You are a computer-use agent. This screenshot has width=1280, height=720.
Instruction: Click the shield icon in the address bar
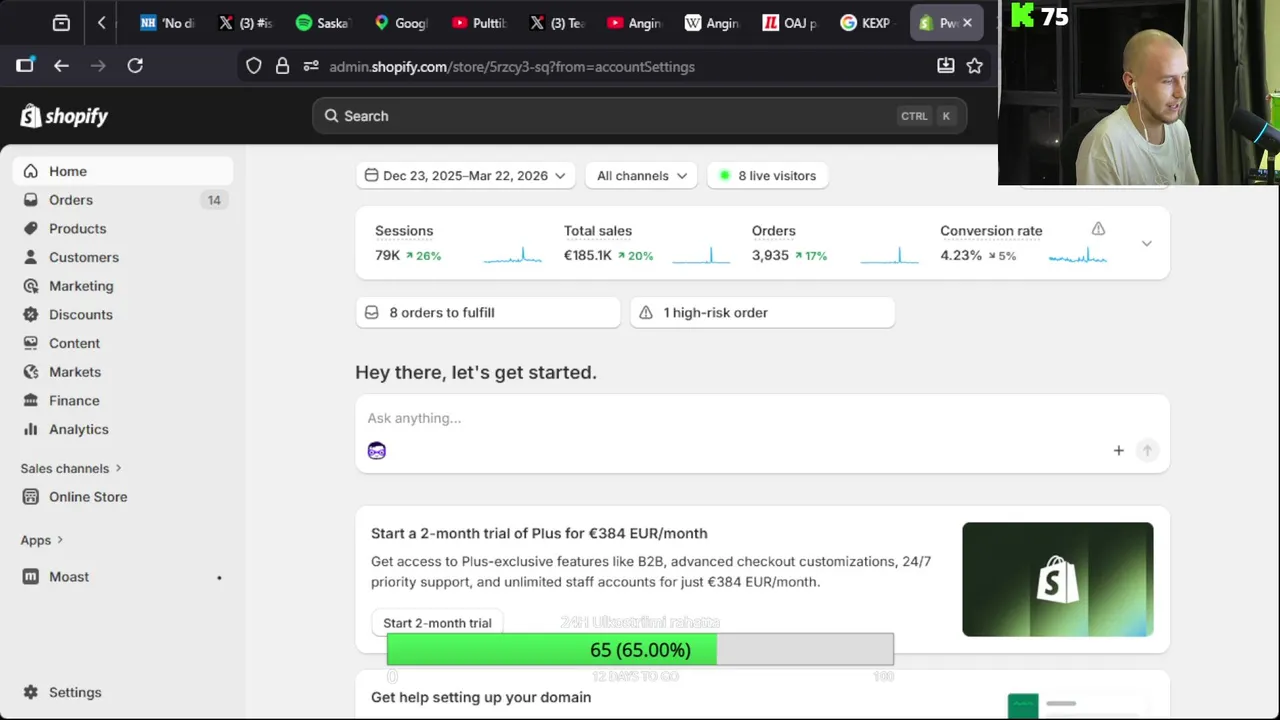254,66
